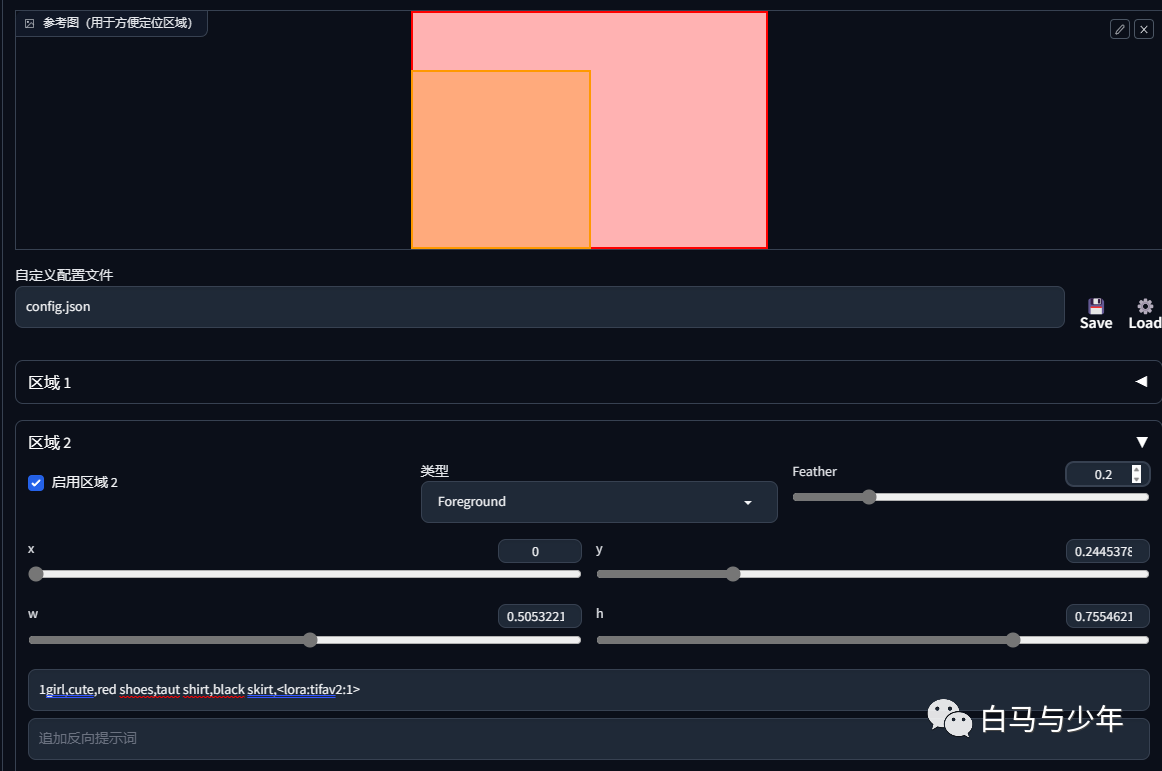
Task: Click the 追加反向提示词 negative prompt field
Action: point(588,738)
